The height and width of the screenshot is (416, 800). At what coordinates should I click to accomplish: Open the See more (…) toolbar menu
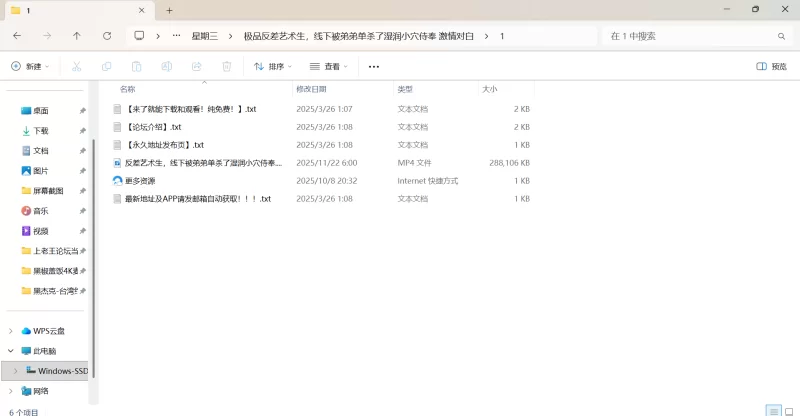[374, 66]
